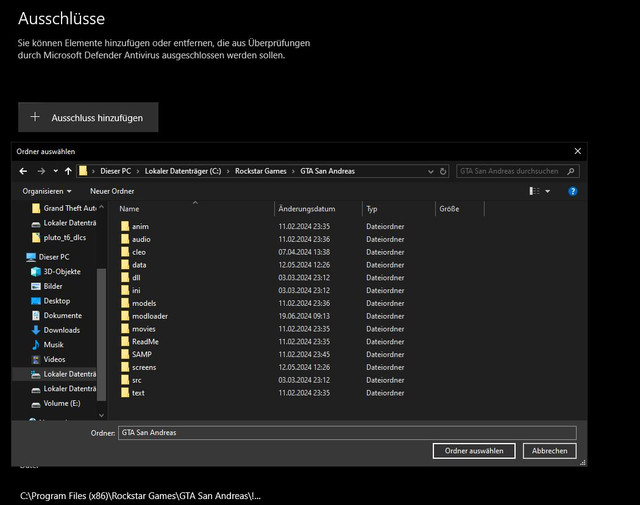
Task: Select the SAMP folder icon
Action: coord(125,354)
